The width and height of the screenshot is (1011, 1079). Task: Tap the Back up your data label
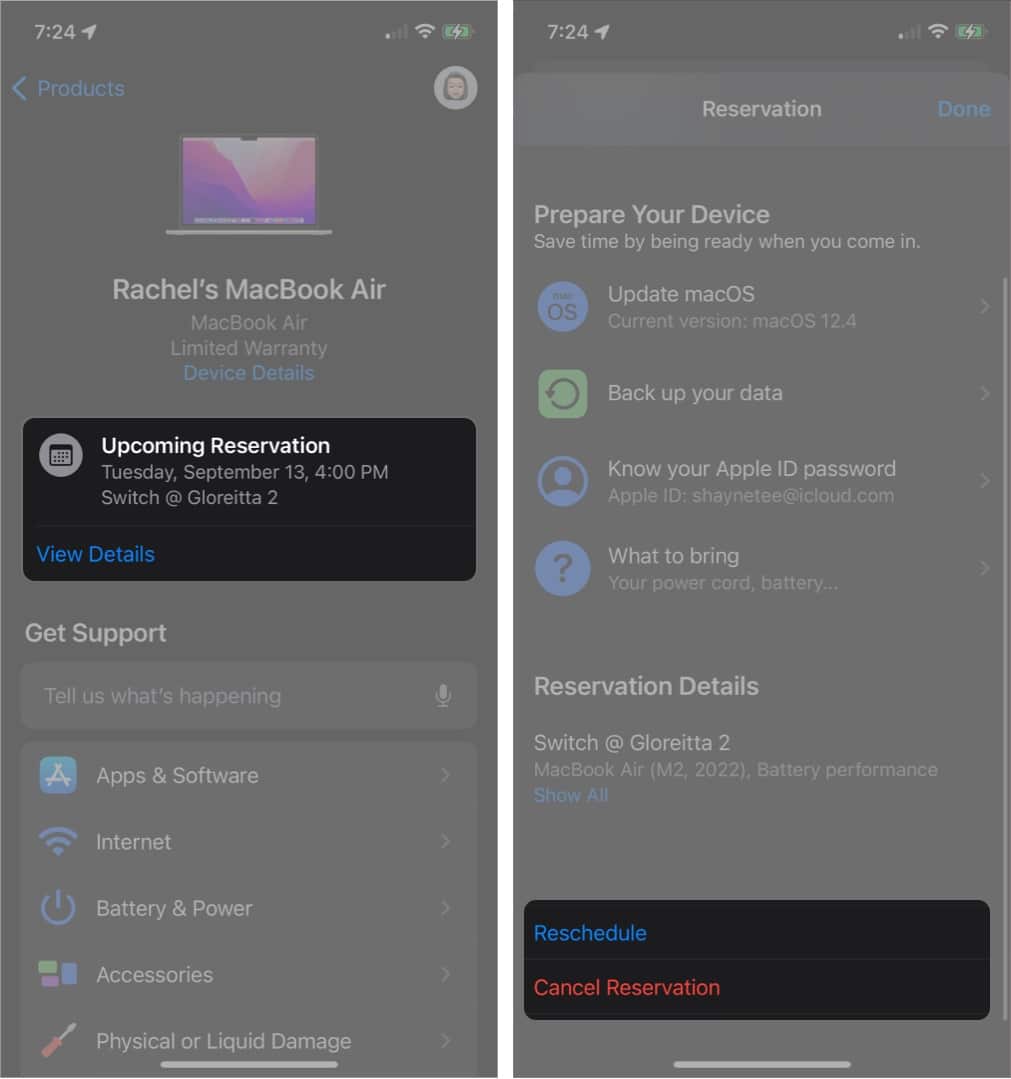(695, 393)
